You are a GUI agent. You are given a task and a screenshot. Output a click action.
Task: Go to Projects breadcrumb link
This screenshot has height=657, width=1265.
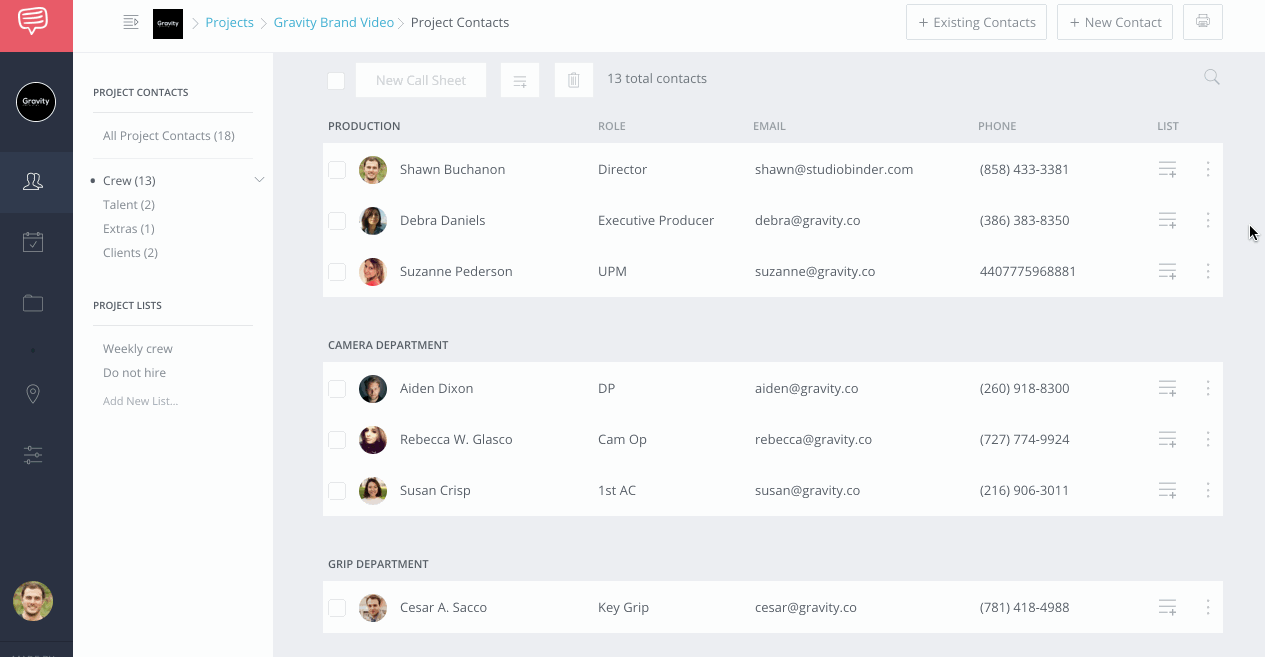click(230, 22)
